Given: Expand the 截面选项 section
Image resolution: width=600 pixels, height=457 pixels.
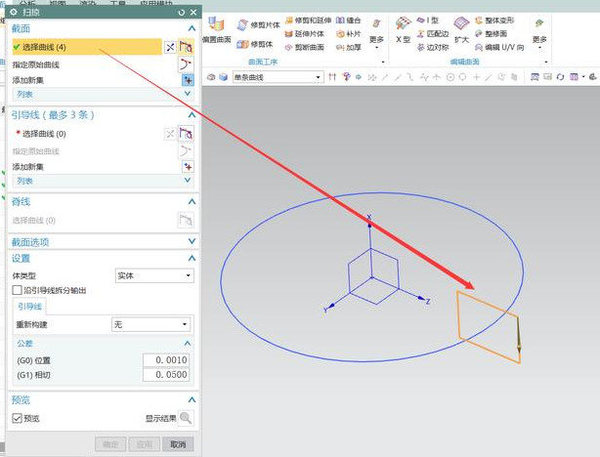Looking at the screenshot, I should click(192, 241).
